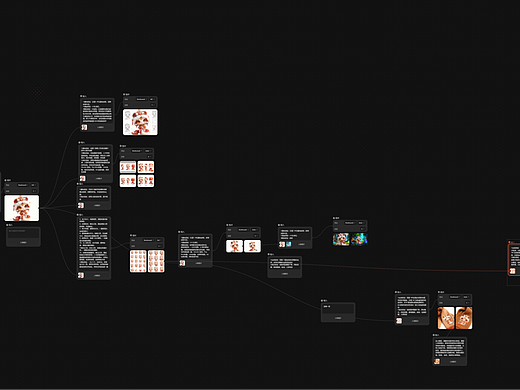Image resolution: width=520 pixels, height=390 pixels.
Task: Open first sticker sheet grid thumbnail
Action: (138, 261)
